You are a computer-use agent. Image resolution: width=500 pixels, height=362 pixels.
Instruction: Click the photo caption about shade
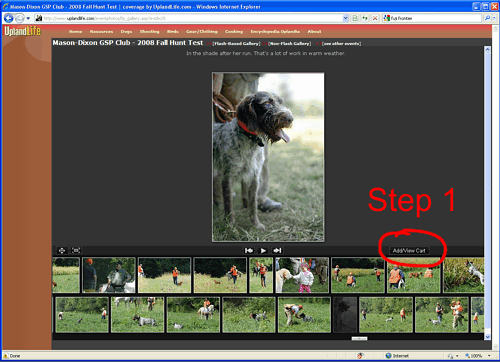(266, 53)
